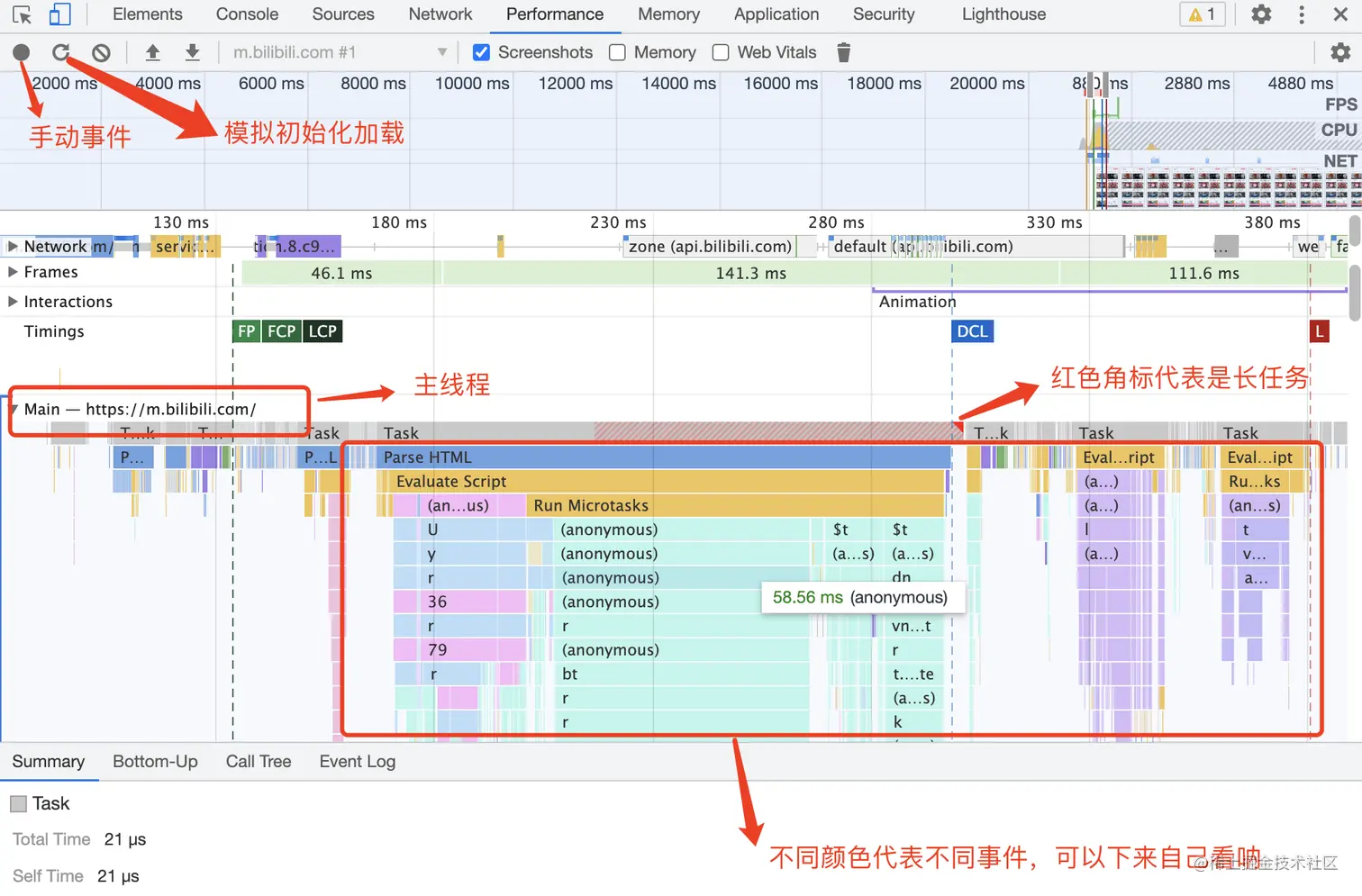This screenshot has width=1362, height=896.
Task: Open the Security tab
Action: 884,14
